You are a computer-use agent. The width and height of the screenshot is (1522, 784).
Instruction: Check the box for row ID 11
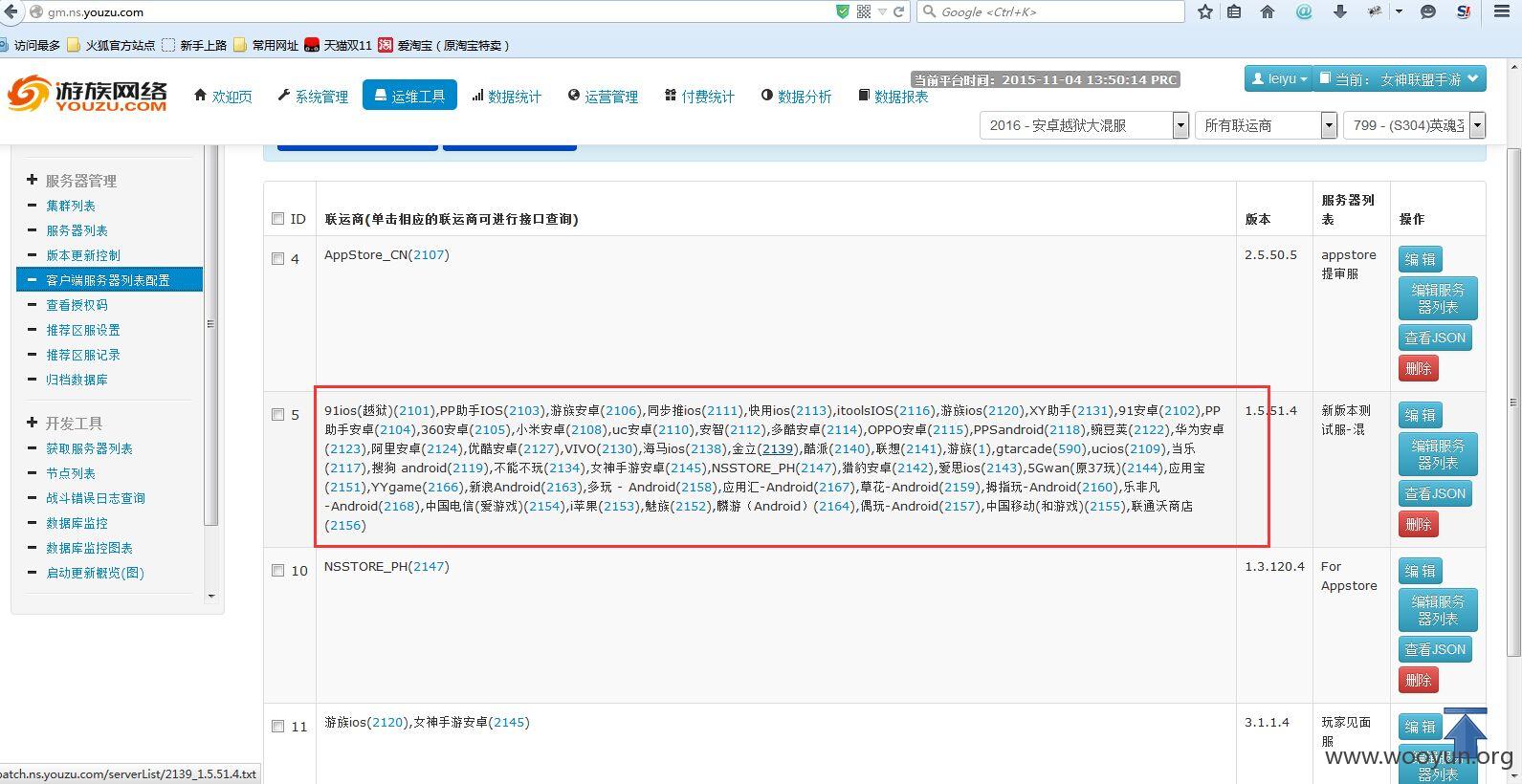click(x=278, y=726)
